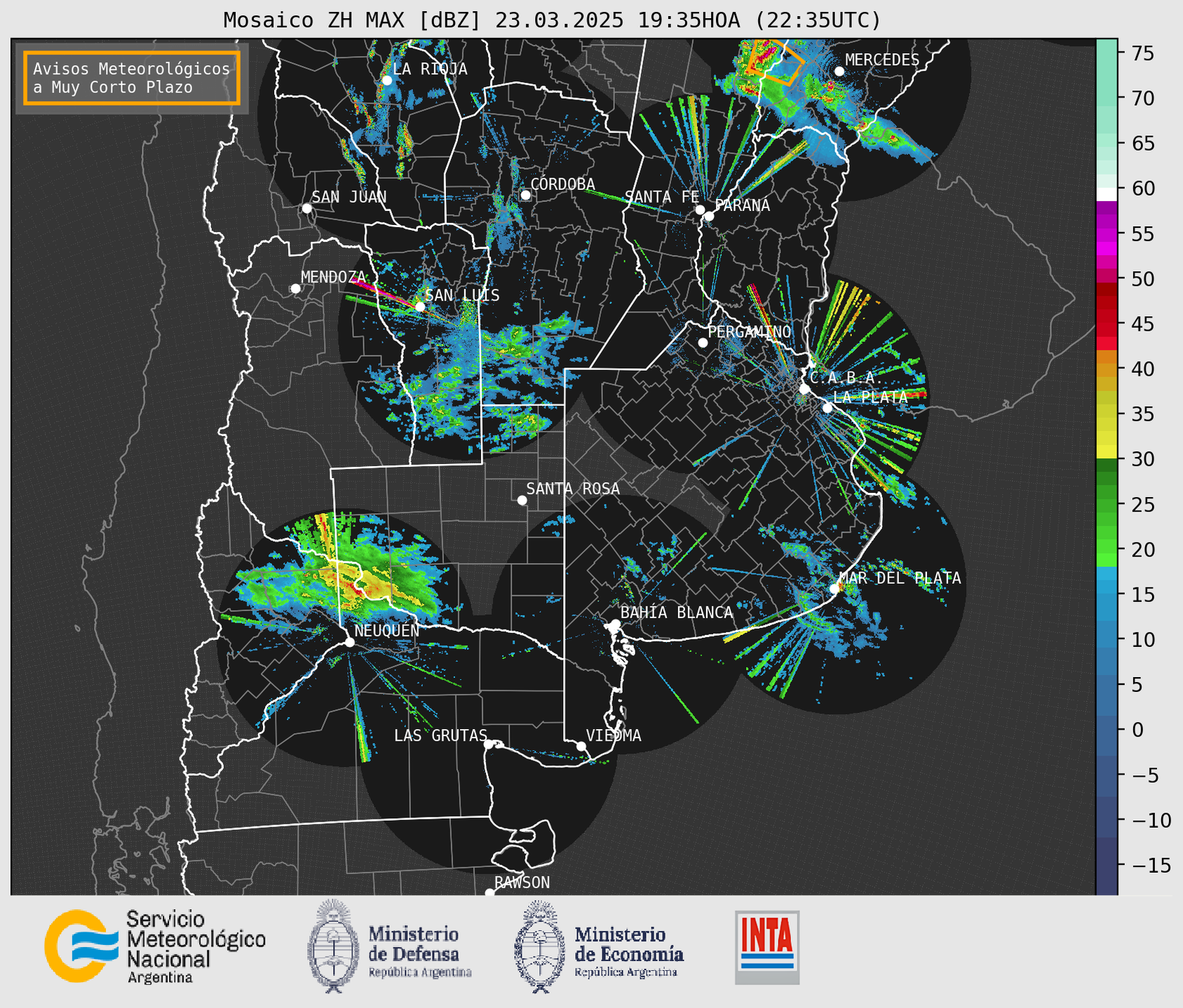Viewport: 1183px width, 1008px height.
Task: Click the white 60 dBZ color band
Action: pos(1107,194)
